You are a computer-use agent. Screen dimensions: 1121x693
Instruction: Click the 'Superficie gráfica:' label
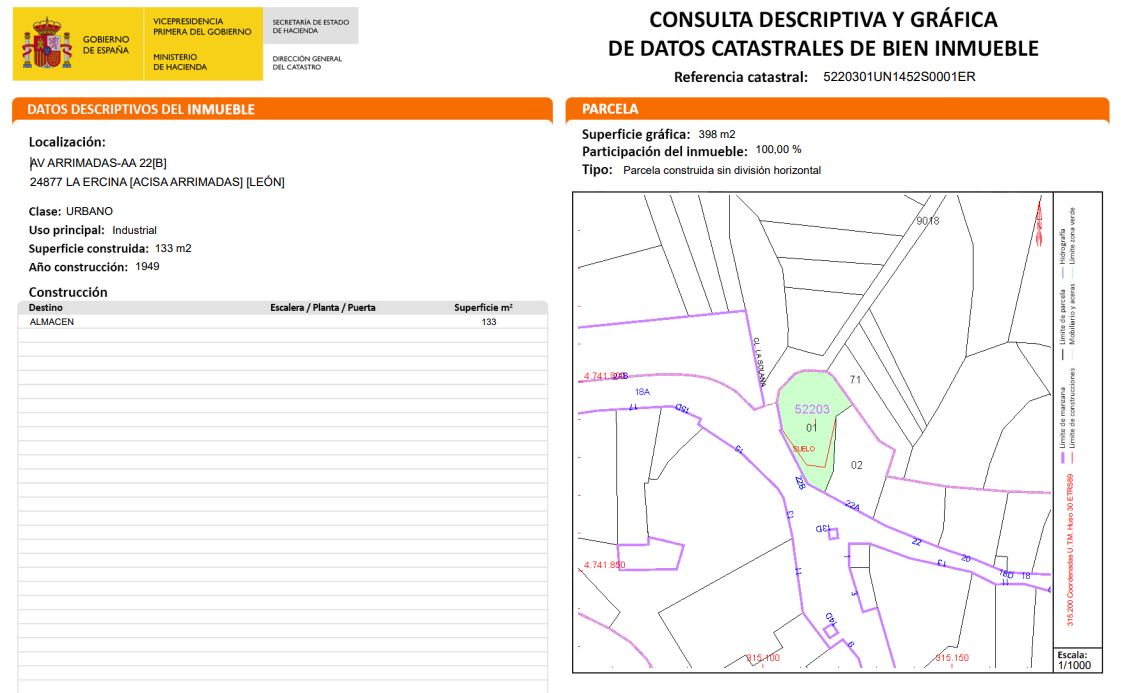click(x=636, y=134)
